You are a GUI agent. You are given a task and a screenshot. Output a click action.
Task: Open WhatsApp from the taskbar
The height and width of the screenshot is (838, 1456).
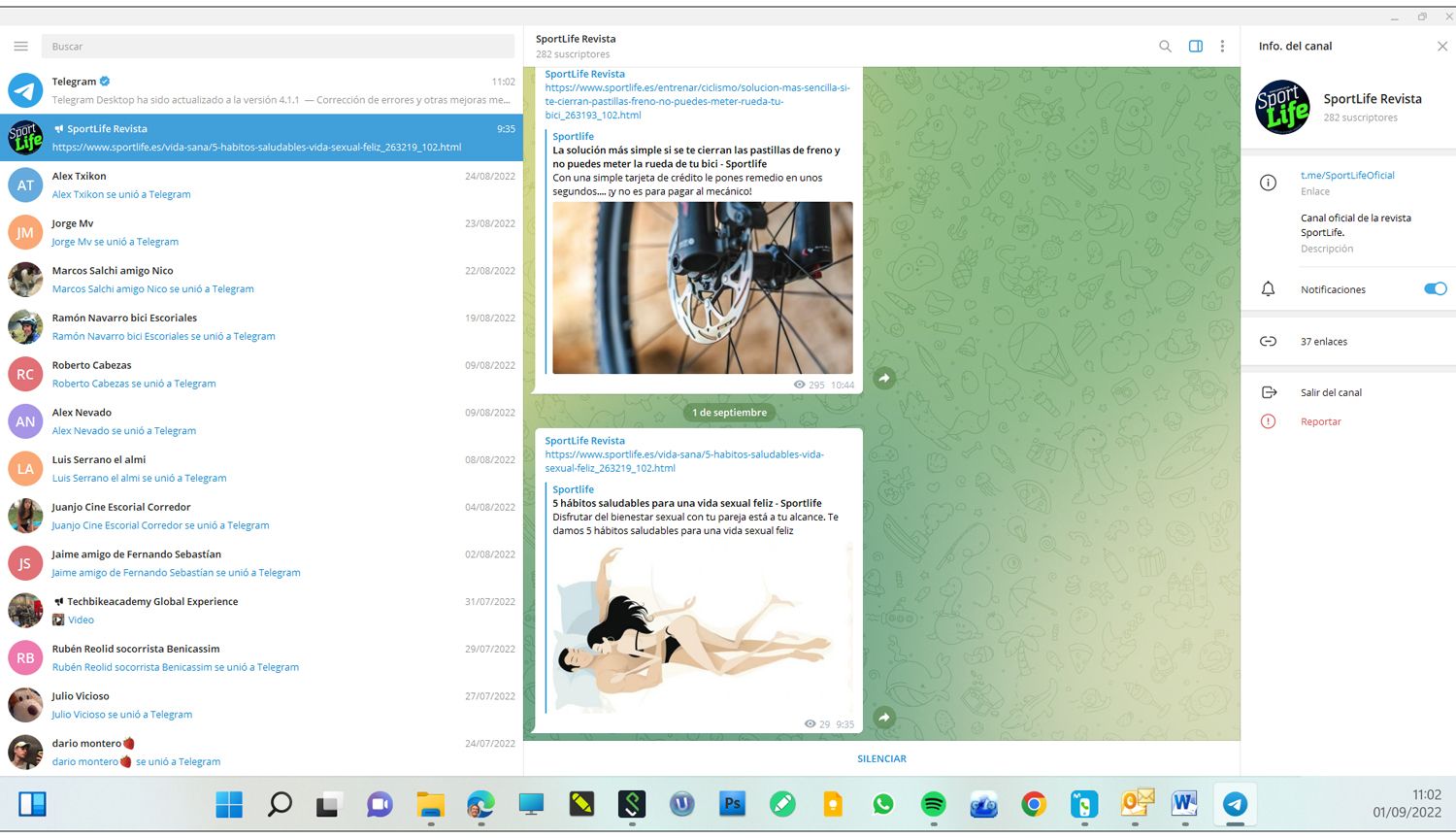pyautogui.click(x=882, y=804)
